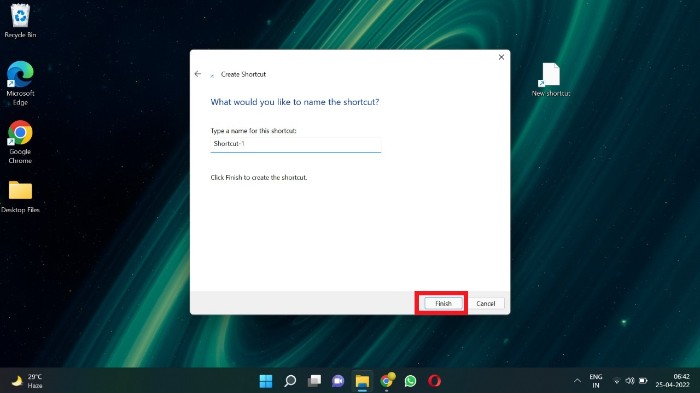Image resolution: width=700 pixels, height=393 pixels.
Task: Open Opera browser from the taskbar
Action: click(x=434, y=381)
